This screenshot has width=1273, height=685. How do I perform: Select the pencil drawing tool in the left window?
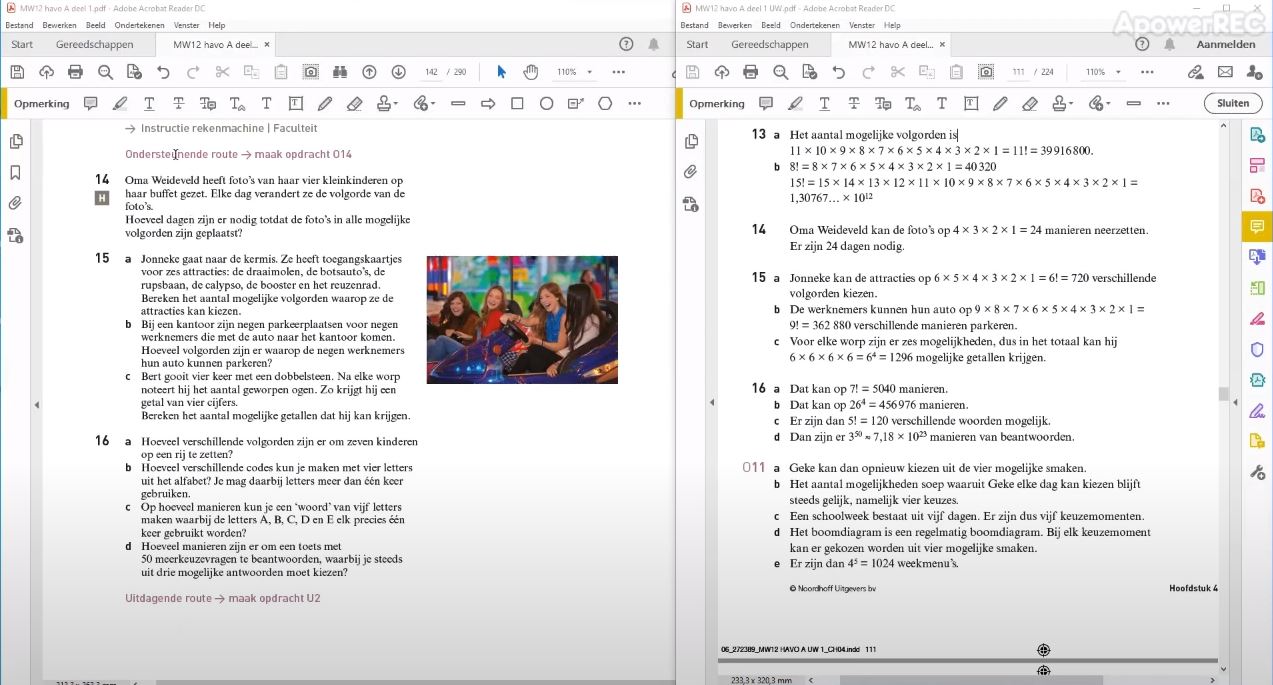pos(325,103)
